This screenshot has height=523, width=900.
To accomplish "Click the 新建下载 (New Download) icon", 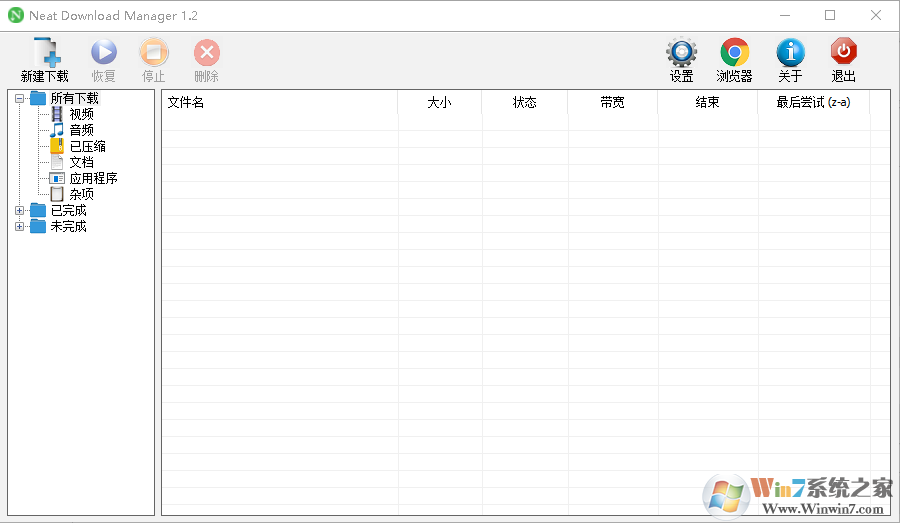I will pos(45,54).
